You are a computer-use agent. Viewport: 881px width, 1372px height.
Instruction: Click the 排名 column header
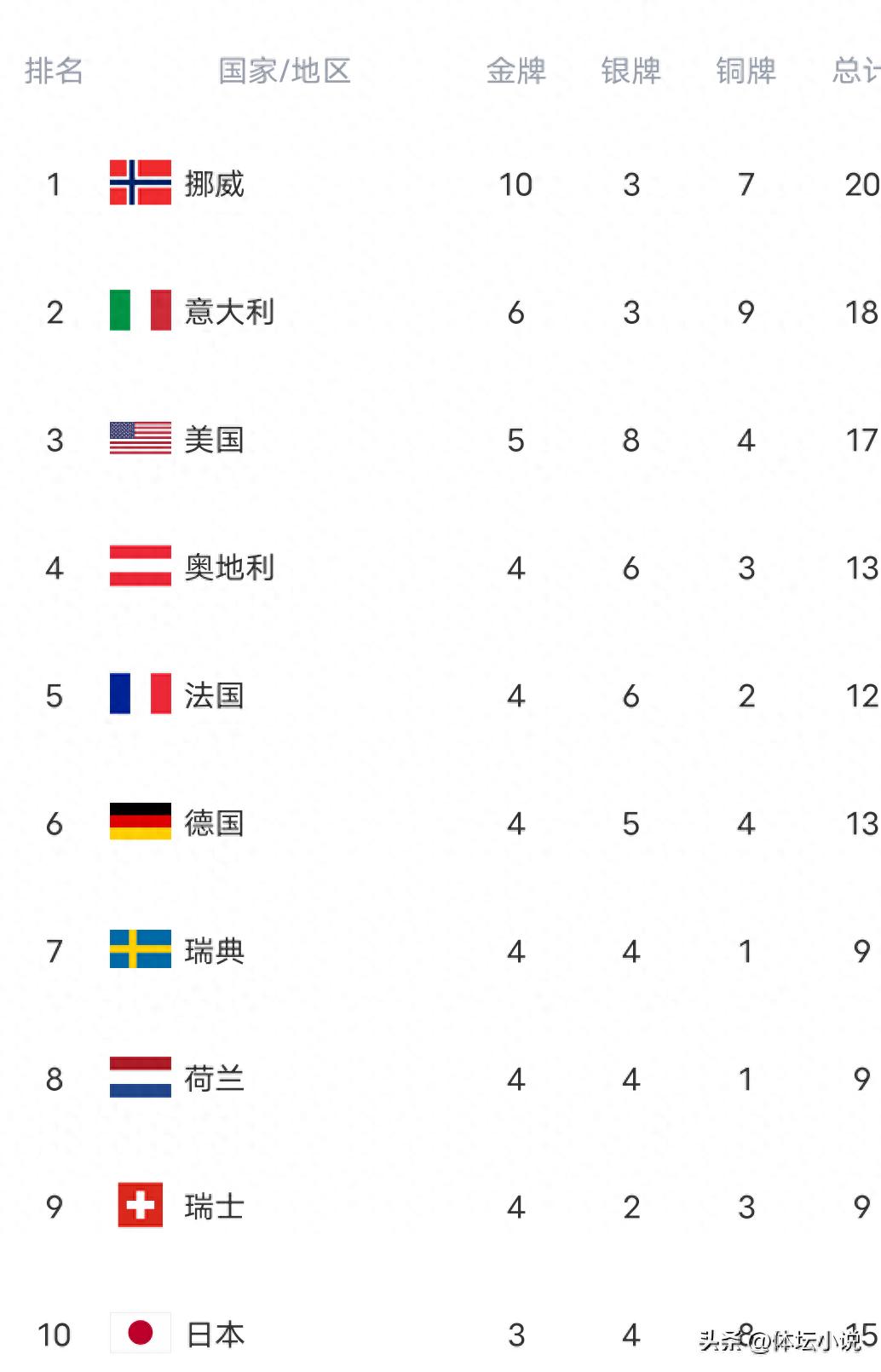point(54,71)
